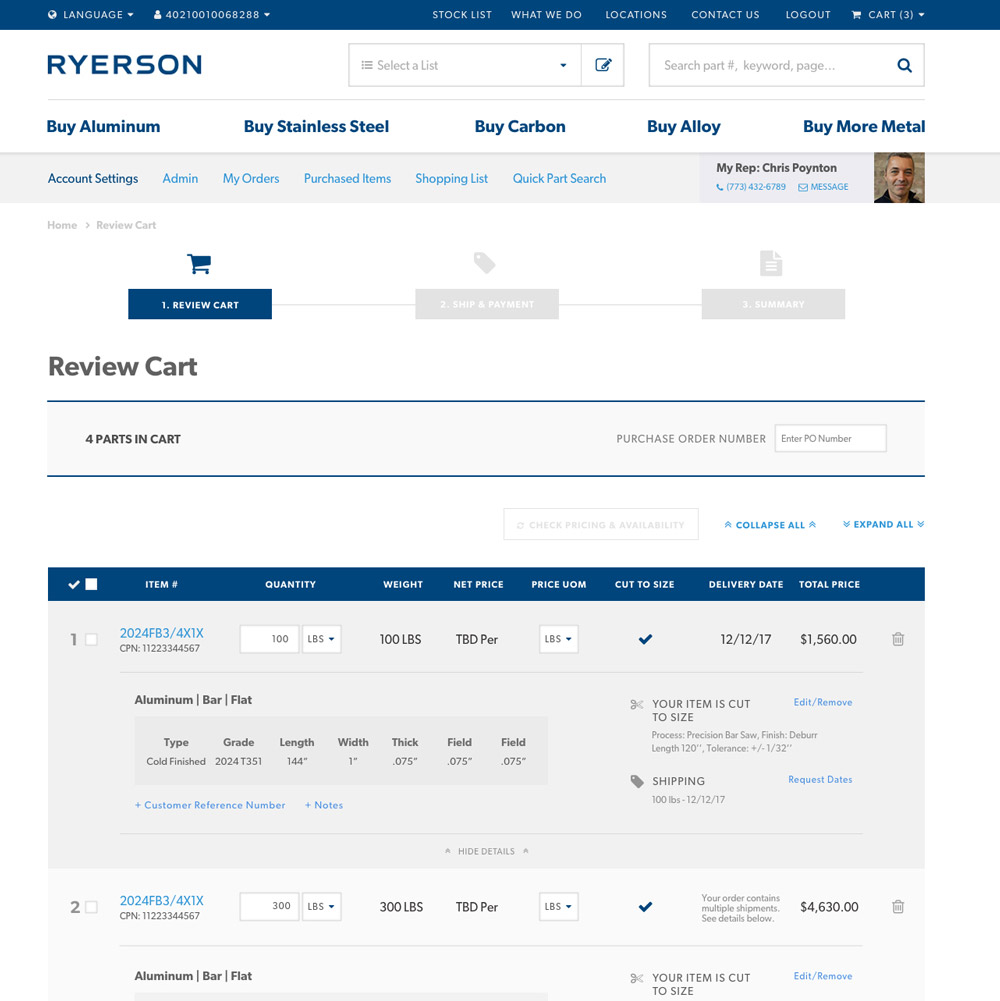
Task: Open Buy Alloy menu
Action: (684, 126)
